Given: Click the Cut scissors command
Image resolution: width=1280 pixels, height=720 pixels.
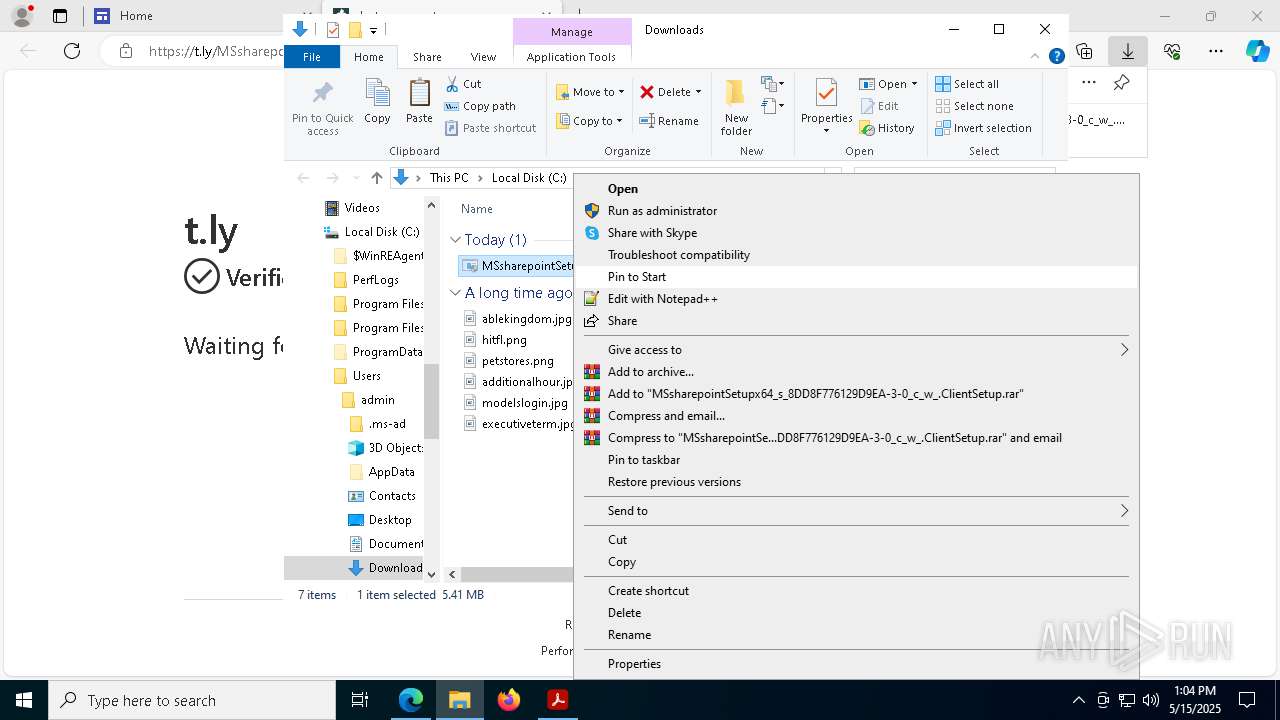Looking at the screenshot, I should pyautogui.click(x=463, y=84).
